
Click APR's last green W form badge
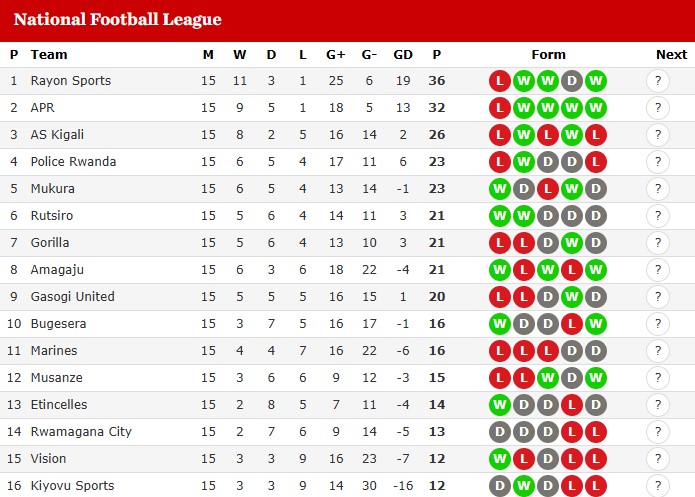click(596, 108)
